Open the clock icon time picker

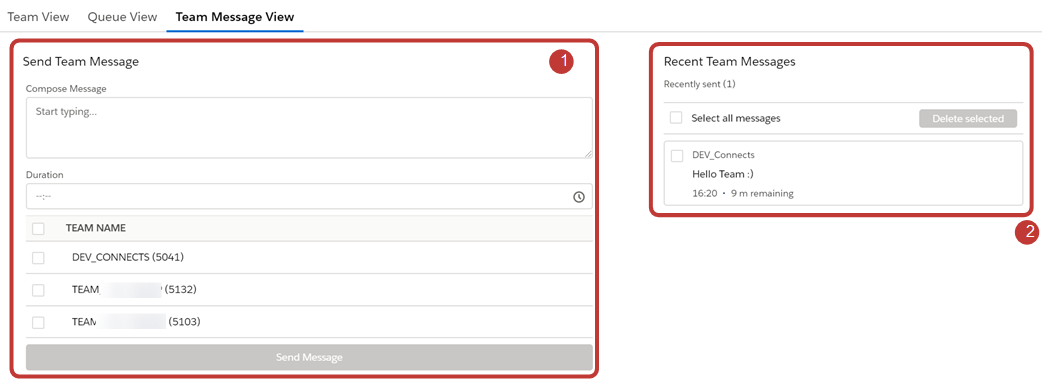click(x=578, y=197)
